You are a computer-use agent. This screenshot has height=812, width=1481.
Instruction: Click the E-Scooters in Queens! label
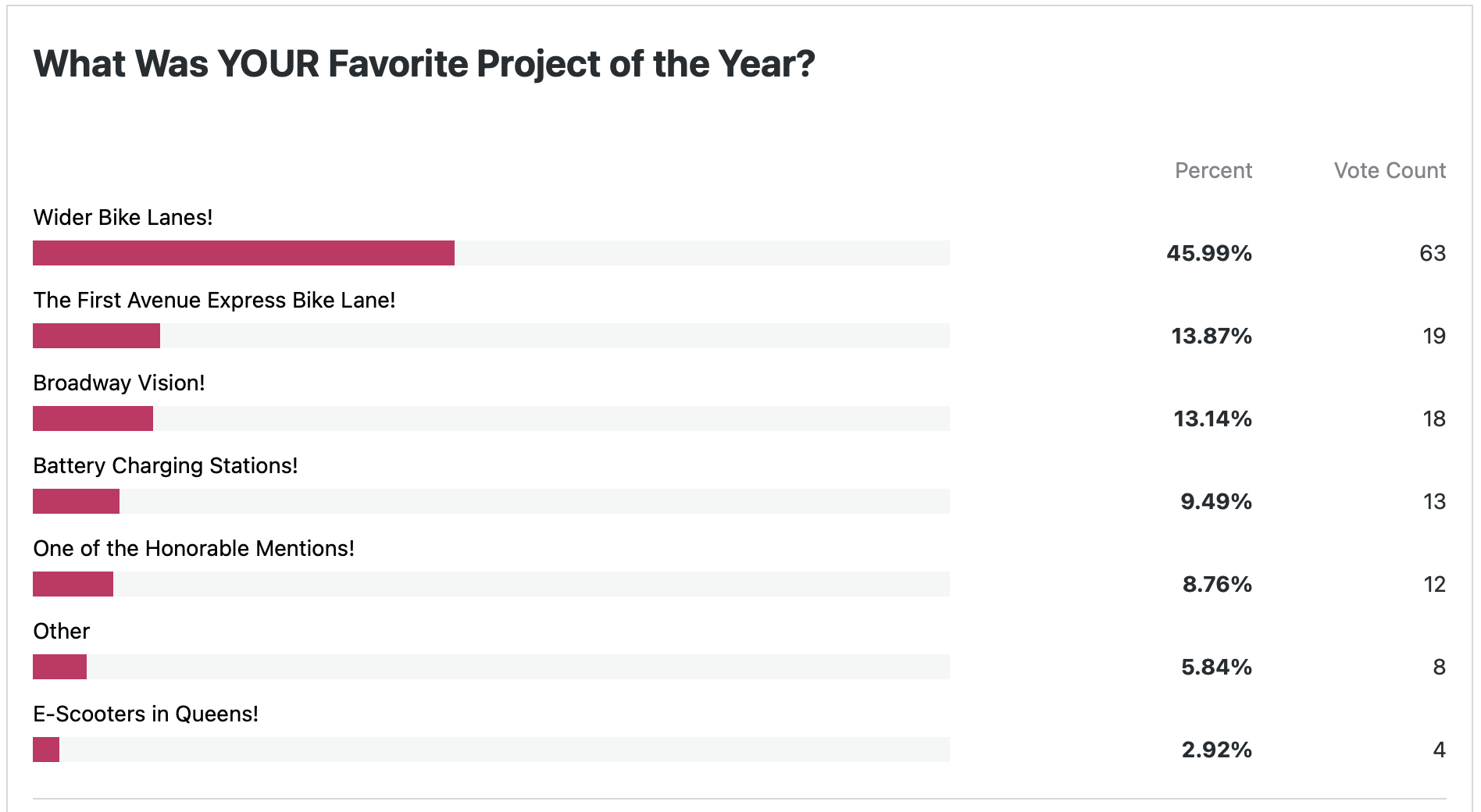click(145, 714)
